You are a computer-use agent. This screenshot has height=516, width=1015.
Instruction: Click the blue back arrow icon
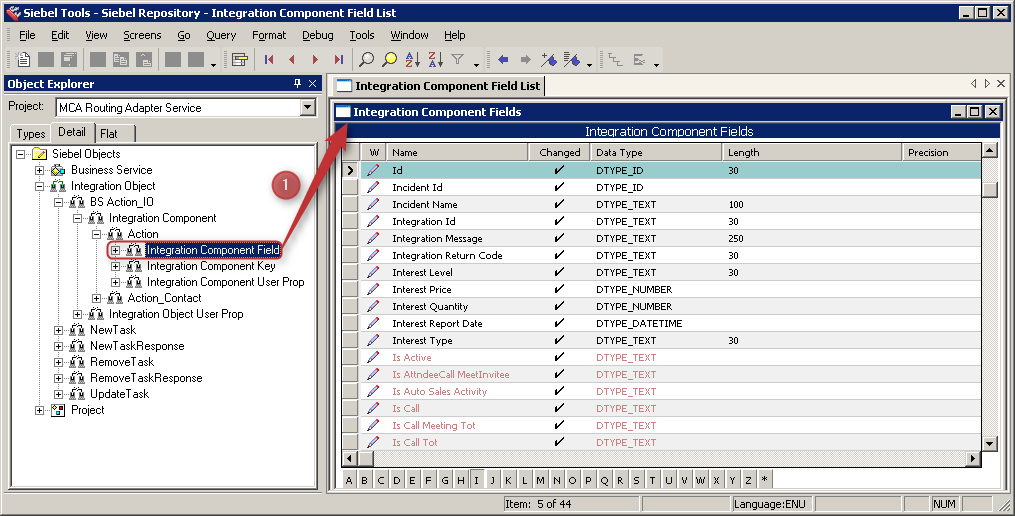pyautogui.click(x=503, y=60)
